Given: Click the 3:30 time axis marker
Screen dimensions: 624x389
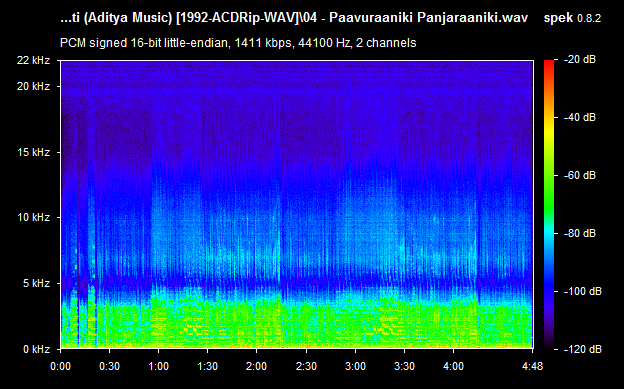Looking at the screenshot, I should (x=404, y=366).
